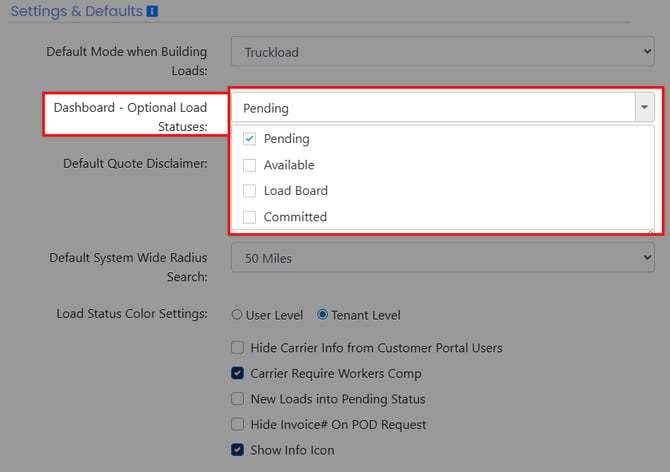Open the Default System Wide Radius Search dropdown
The width and height of the screenshot is (670, 472).
tap(442, 258)
